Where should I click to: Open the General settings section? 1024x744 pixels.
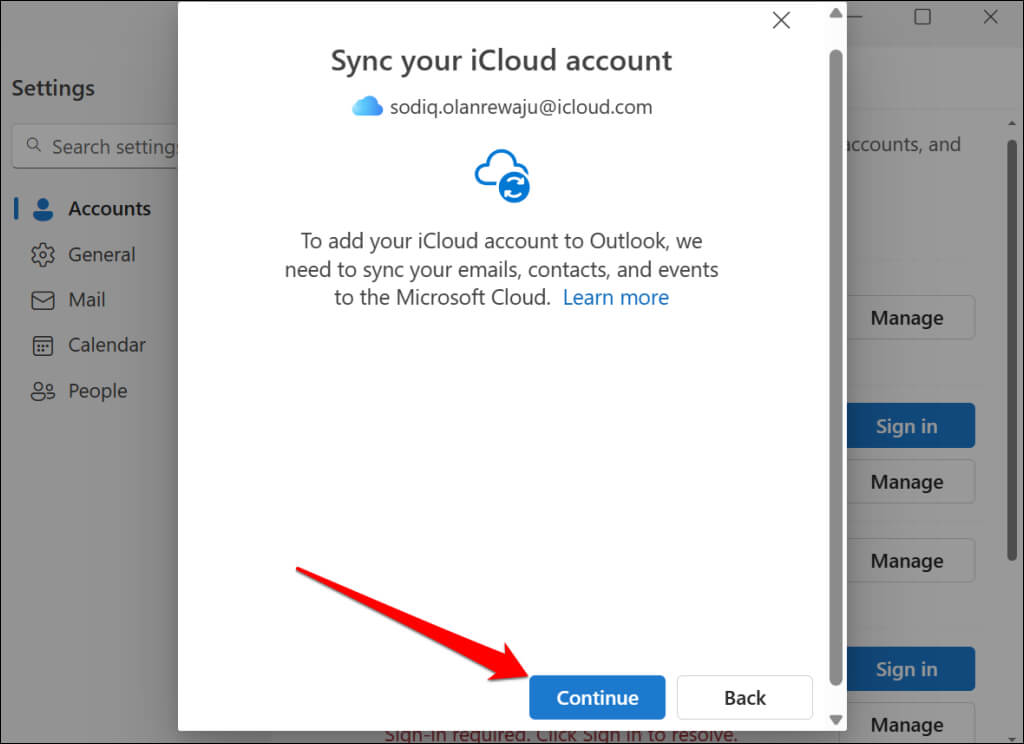tap(91, 254)
